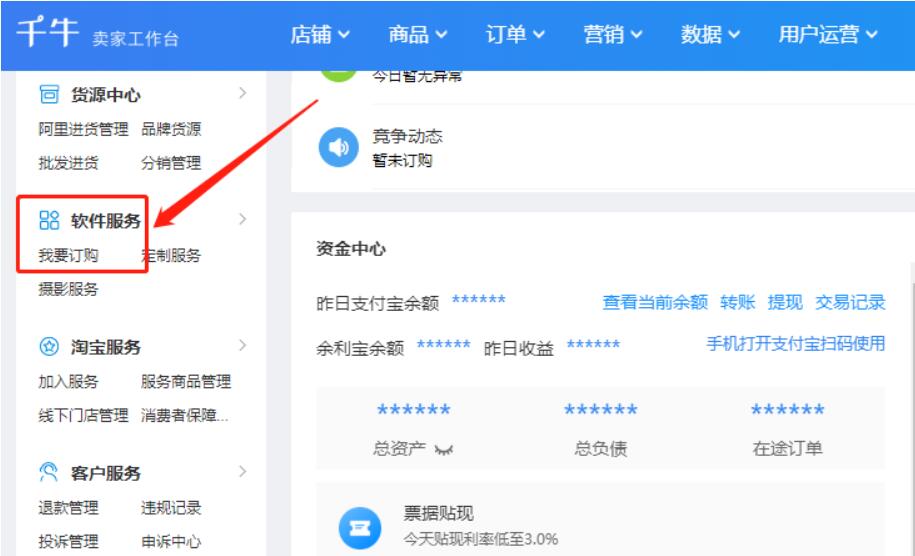Click the 票据贴现 title
Image resolution: width=915 pixels, height=556 pixels.
438,513
